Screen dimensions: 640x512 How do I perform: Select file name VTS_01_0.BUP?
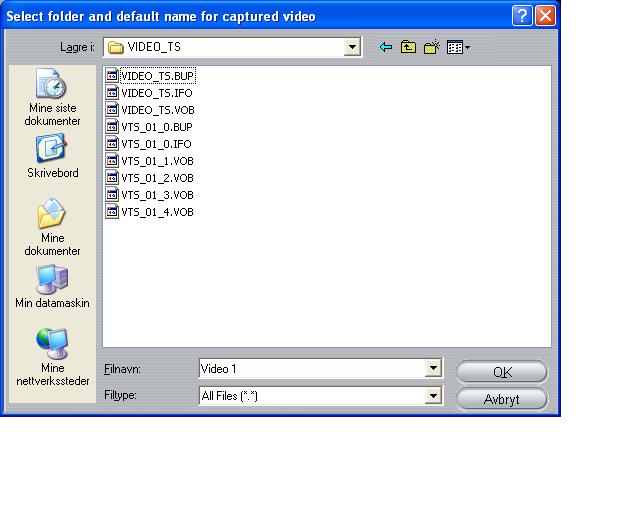[157, 127]
